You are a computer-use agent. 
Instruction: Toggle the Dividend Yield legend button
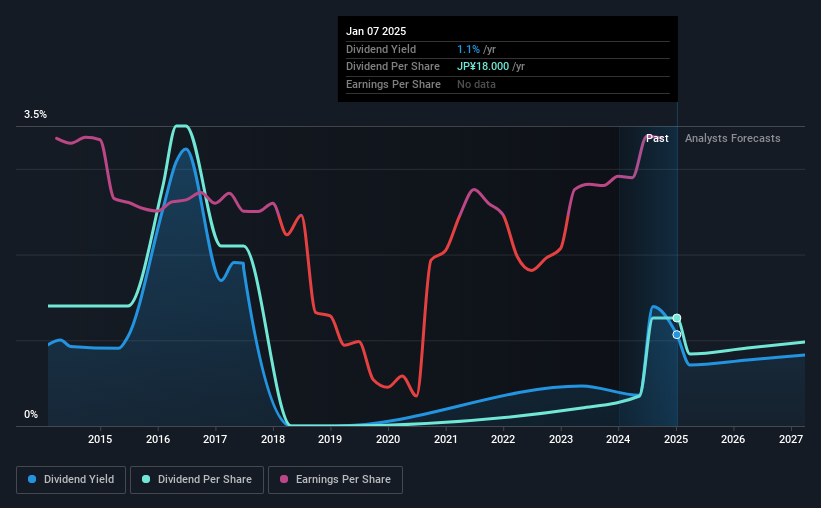tap(71, 480)
